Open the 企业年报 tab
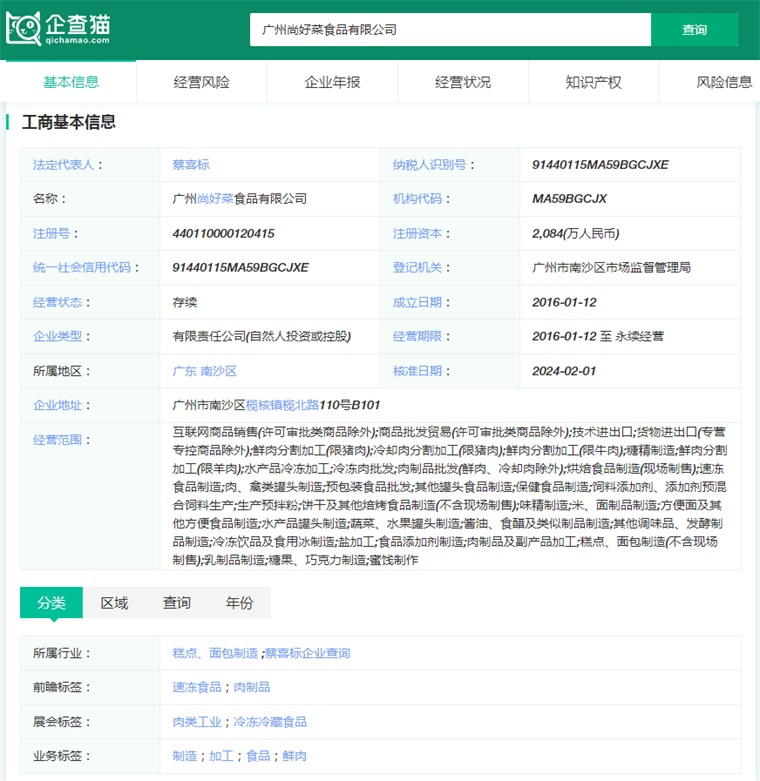 click(332, 82)
